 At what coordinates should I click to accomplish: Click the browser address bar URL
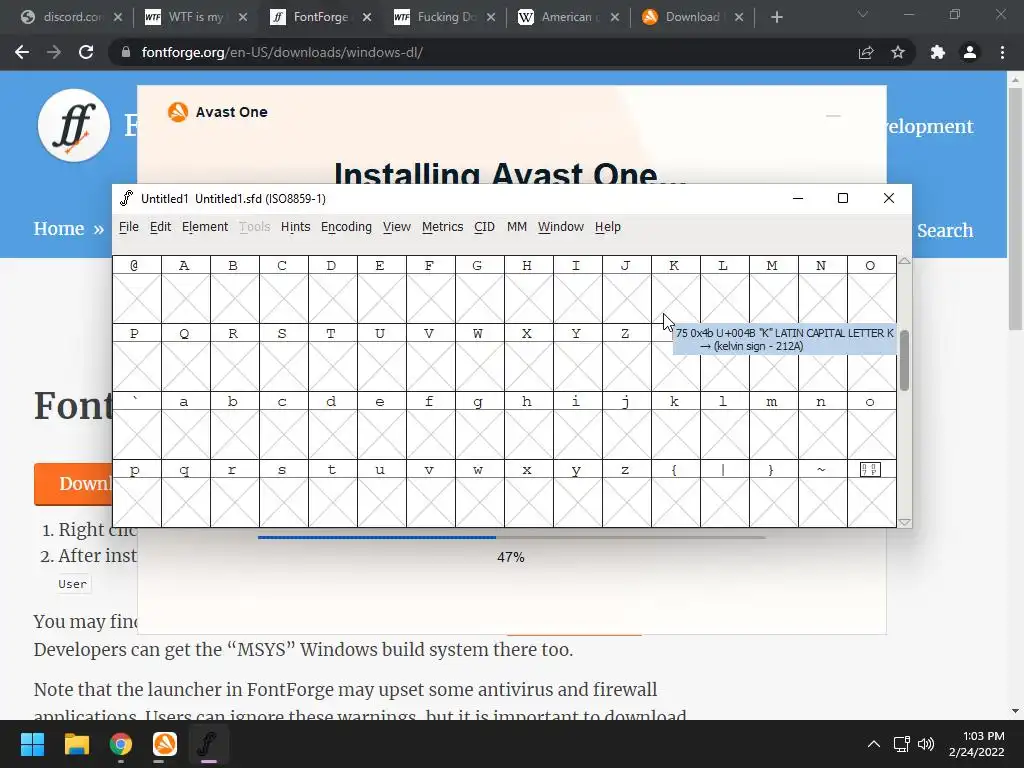point(282,52)
